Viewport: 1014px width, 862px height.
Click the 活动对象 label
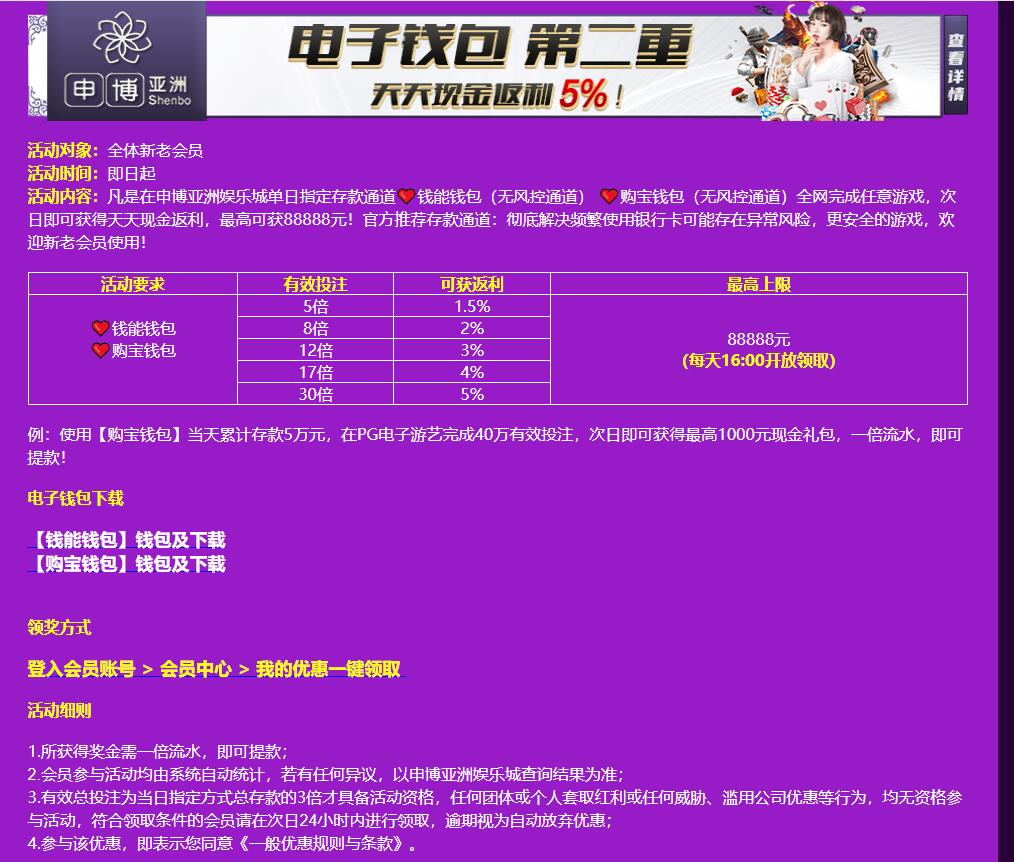click(63, 150)
